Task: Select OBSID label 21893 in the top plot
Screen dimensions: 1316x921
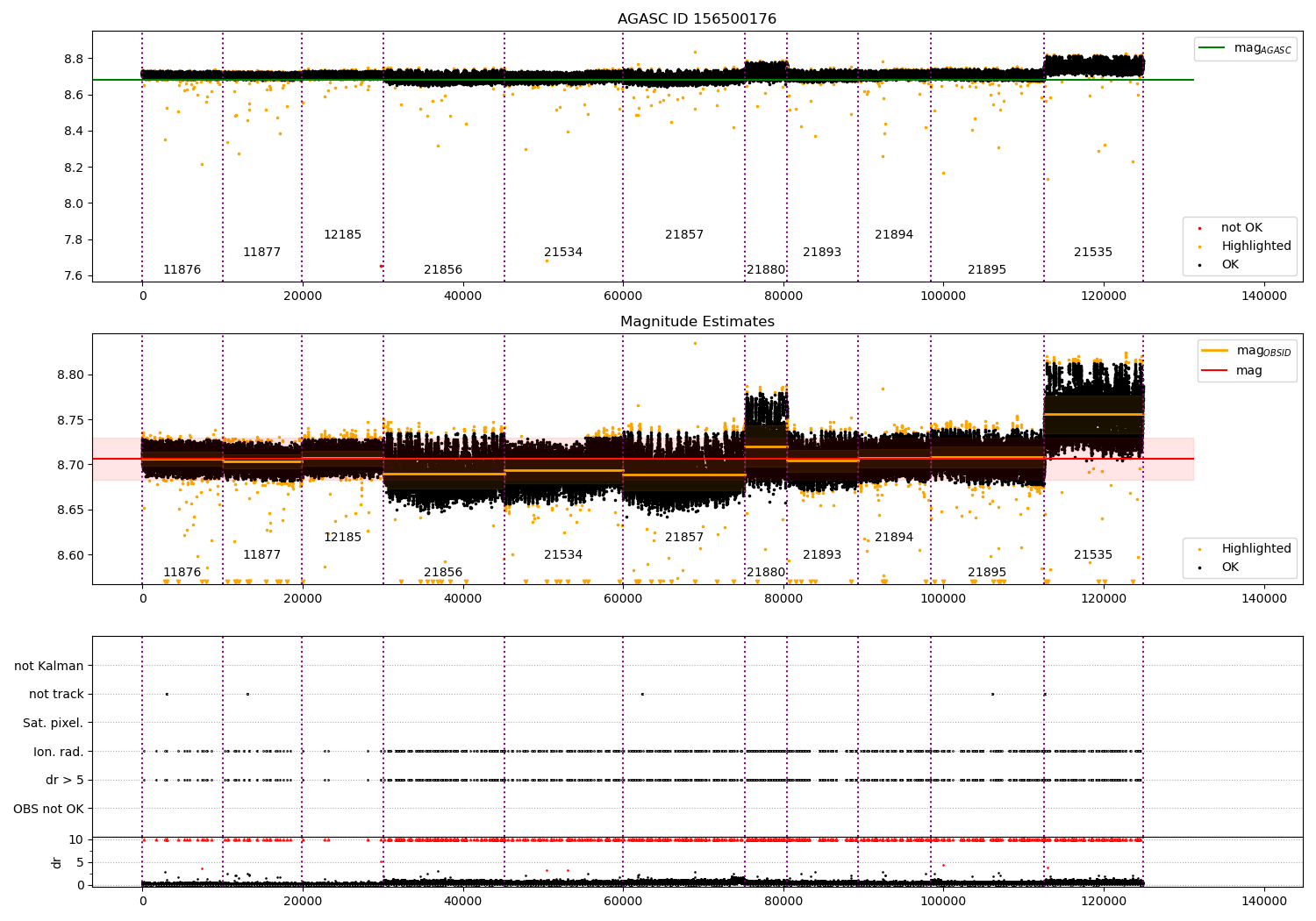Action: click(822, 253)
